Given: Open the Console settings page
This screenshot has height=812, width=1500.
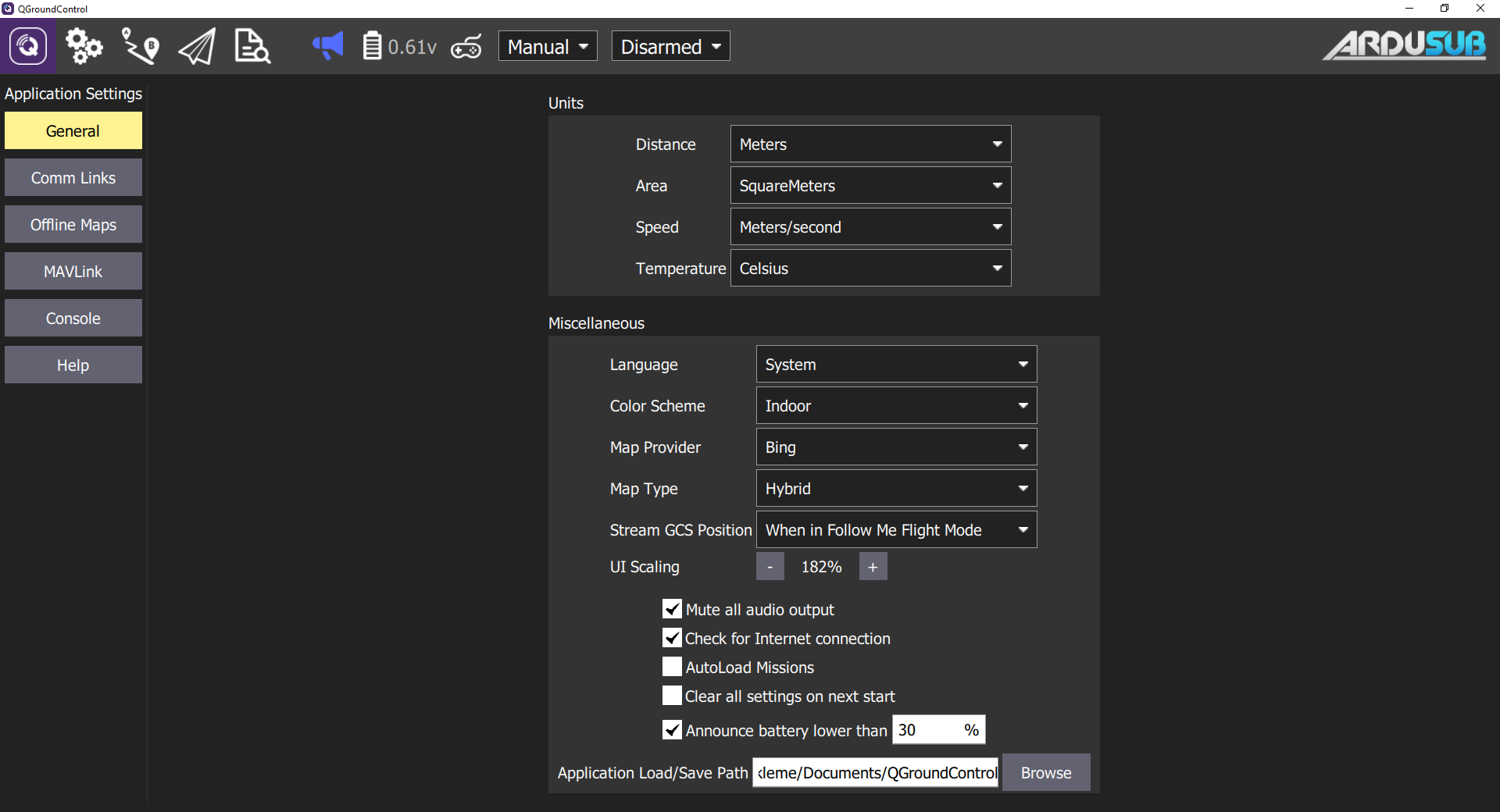Looking at the screenshot, I should [73, 318].
